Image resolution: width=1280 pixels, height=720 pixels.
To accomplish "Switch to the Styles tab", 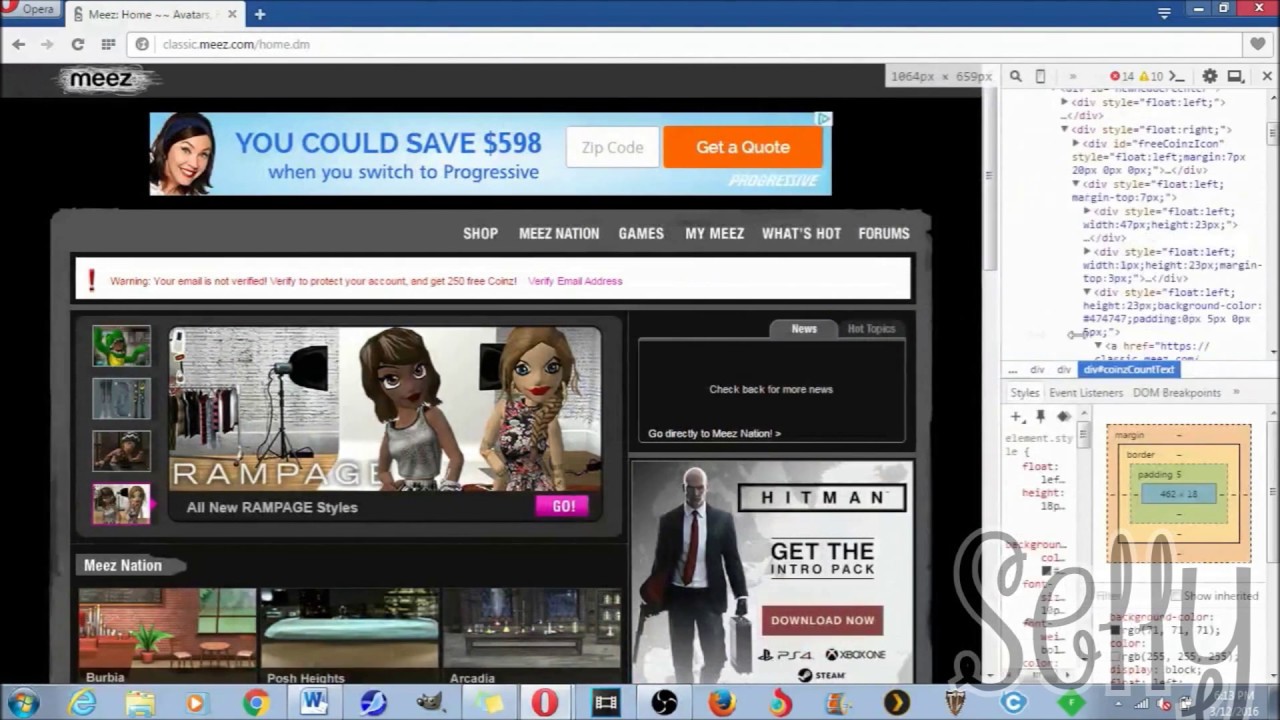I will (x=1024, y=393).
